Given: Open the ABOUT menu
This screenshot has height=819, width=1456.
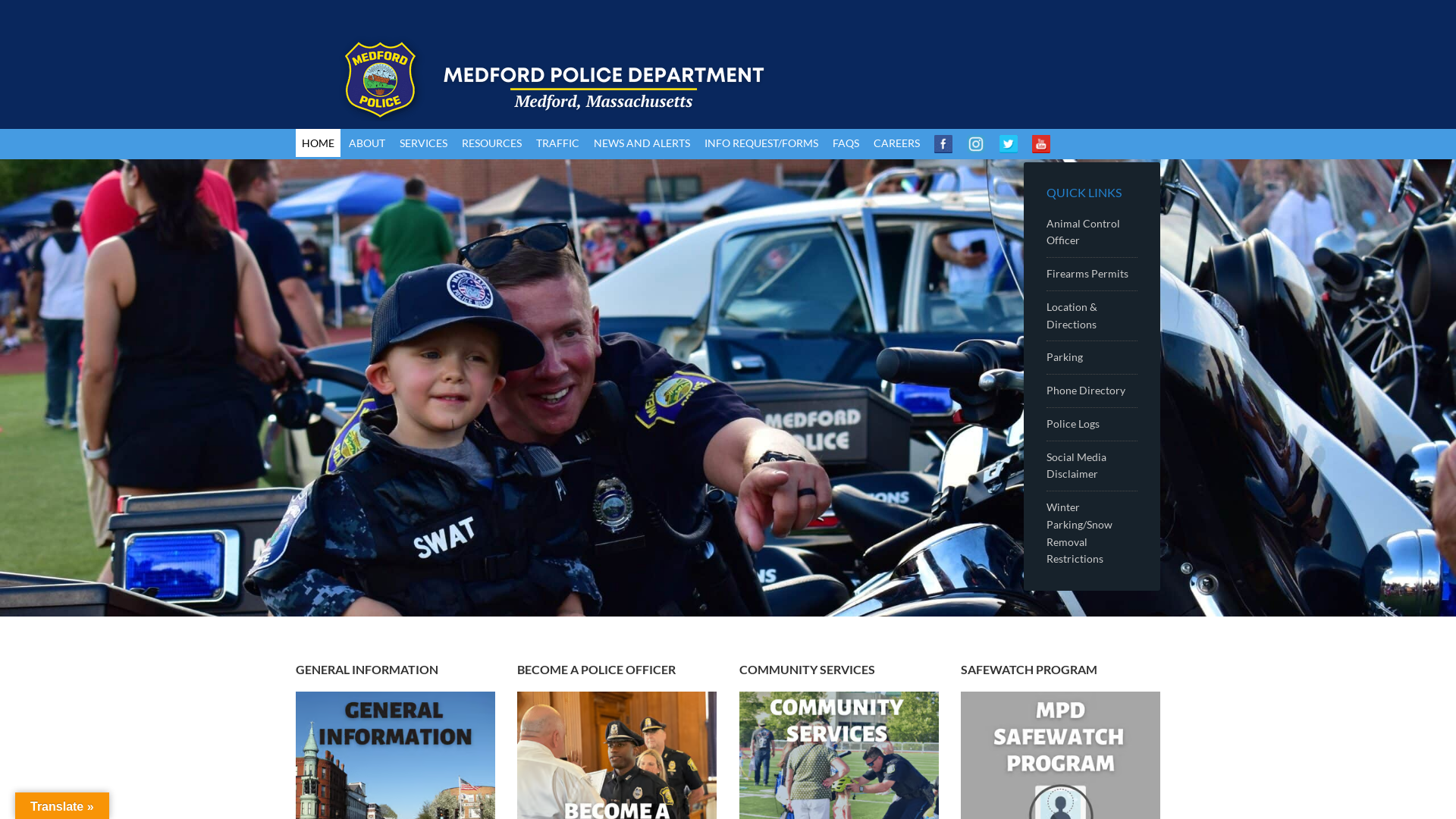Looking at the screenshot, I should (367, 143).
